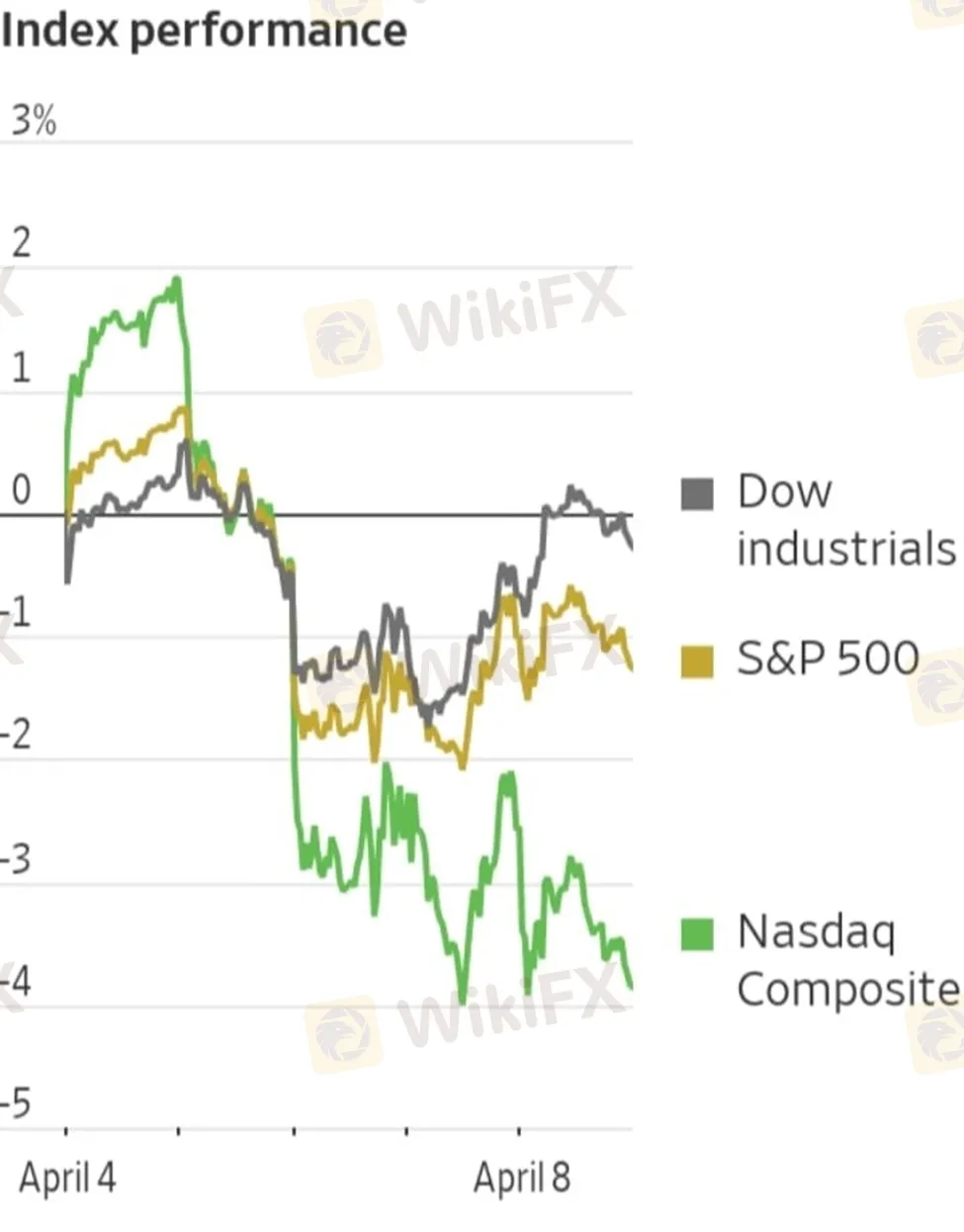Click the Index performance chart title

tap(204, 30)
